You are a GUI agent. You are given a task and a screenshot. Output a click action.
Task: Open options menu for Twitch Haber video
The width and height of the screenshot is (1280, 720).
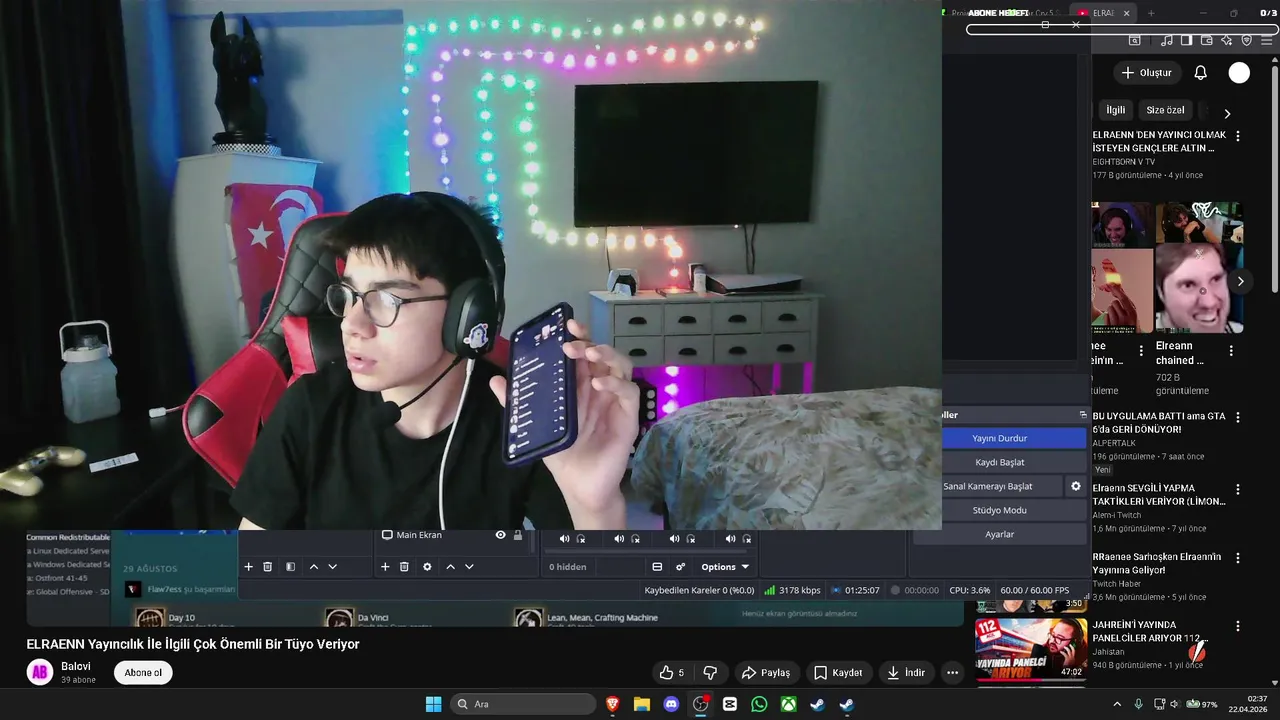coord(1238,558)
